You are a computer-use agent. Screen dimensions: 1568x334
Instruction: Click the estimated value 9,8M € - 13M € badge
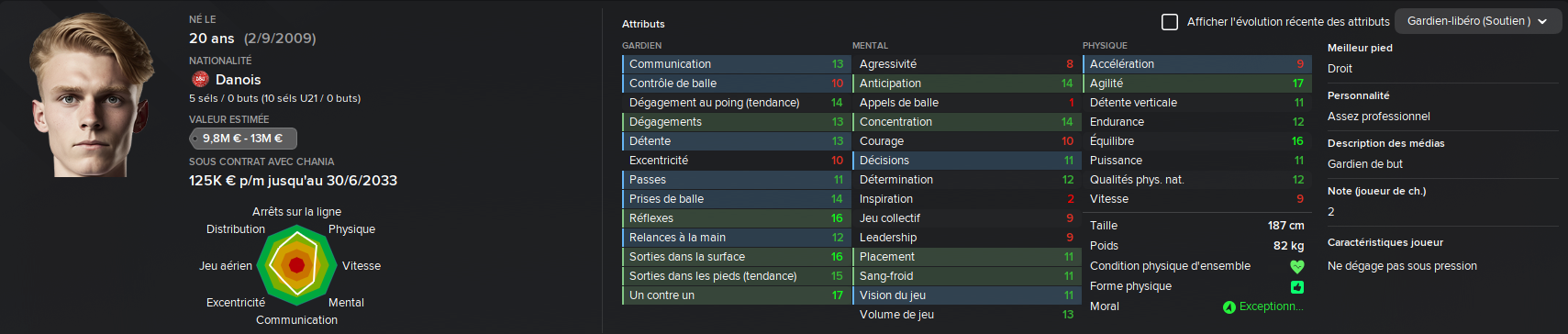click(x=243, y=139)
